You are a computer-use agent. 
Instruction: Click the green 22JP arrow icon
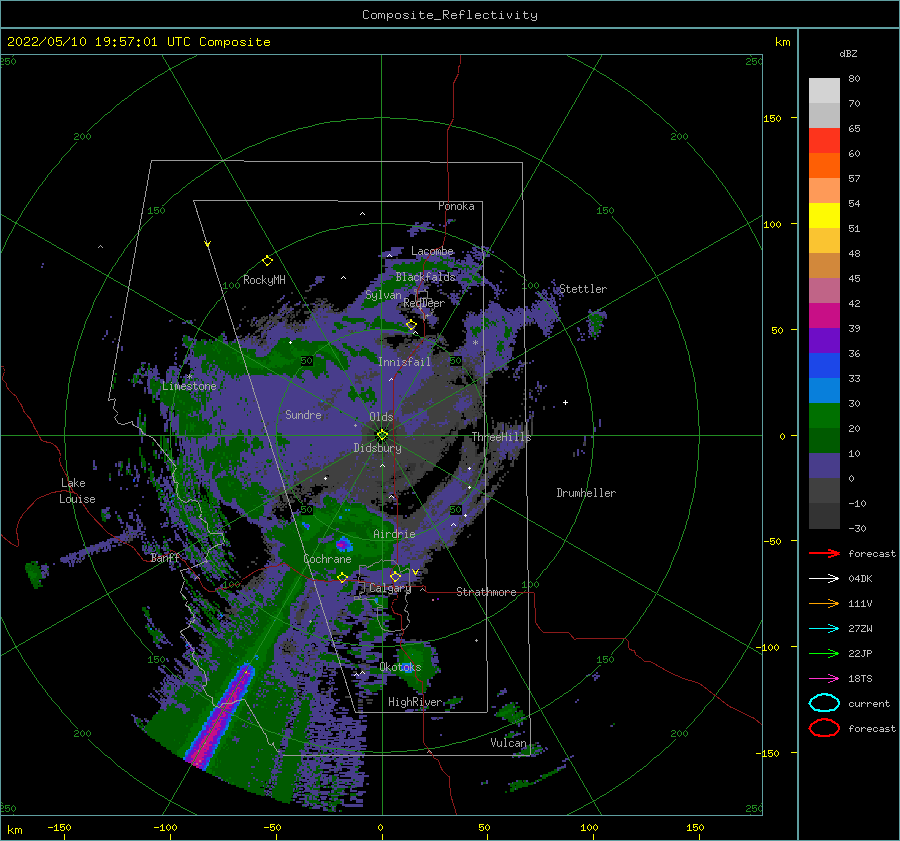(824, 653)
